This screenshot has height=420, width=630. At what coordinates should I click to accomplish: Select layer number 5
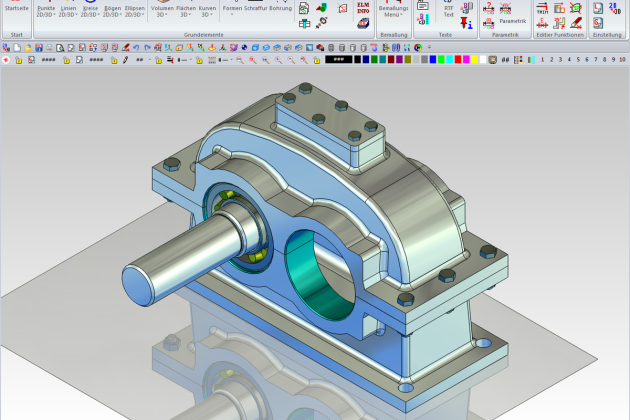(x=576, y=60)
